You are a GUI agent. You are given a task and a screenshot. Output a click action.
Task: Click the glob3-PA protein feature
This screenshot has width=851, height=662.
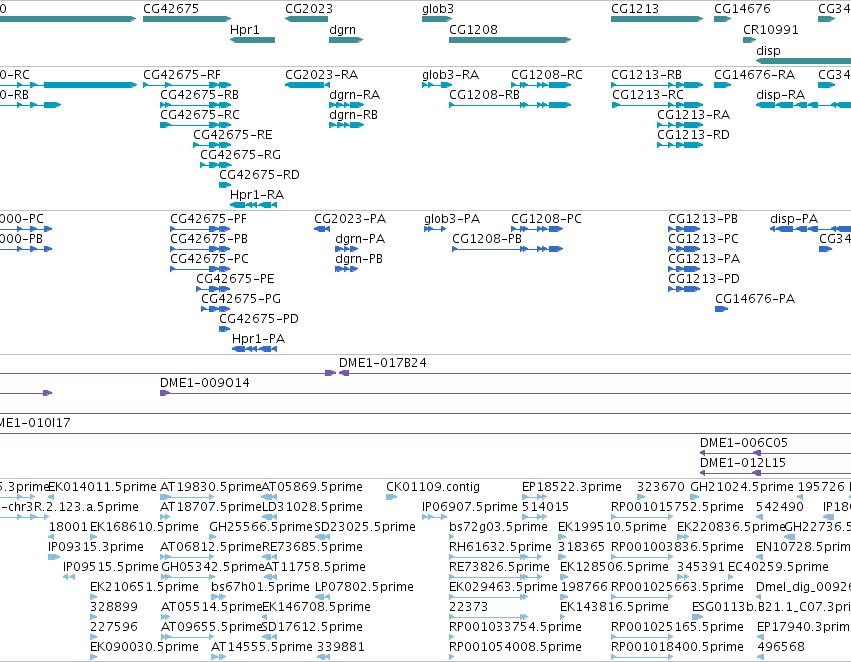point(435,229)
